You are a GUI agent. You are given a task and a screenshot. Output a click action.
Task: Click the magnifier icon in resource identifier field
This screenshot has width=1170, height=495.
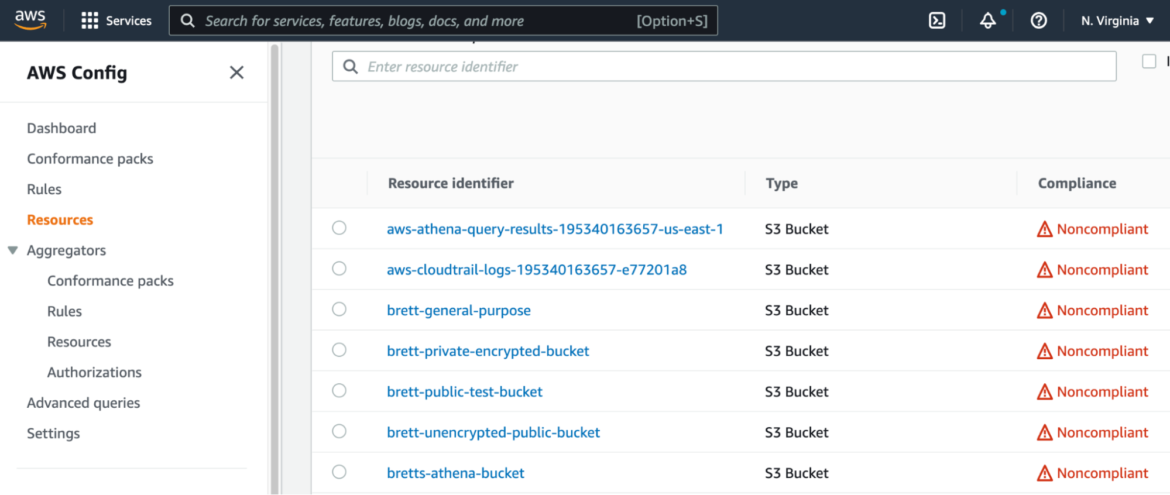[350, 66]
